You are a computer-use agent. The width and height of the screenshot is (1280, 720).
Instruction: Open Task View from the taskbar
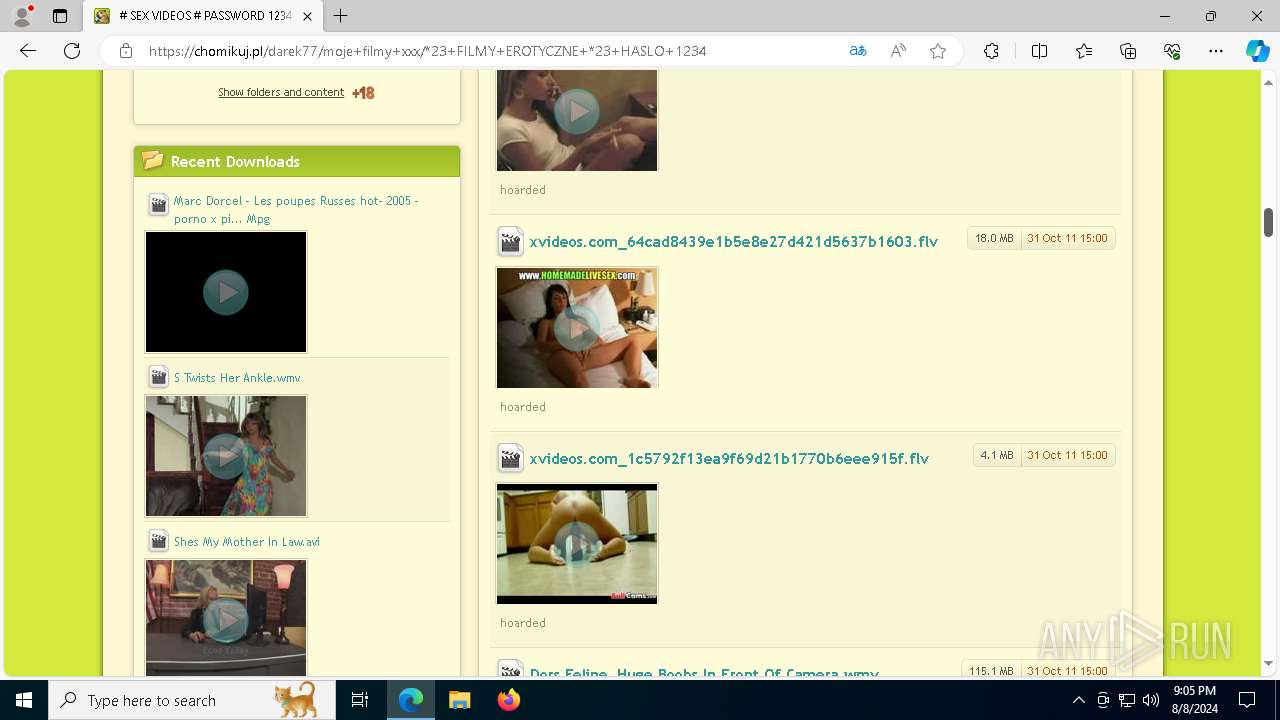tap(360, 700)
